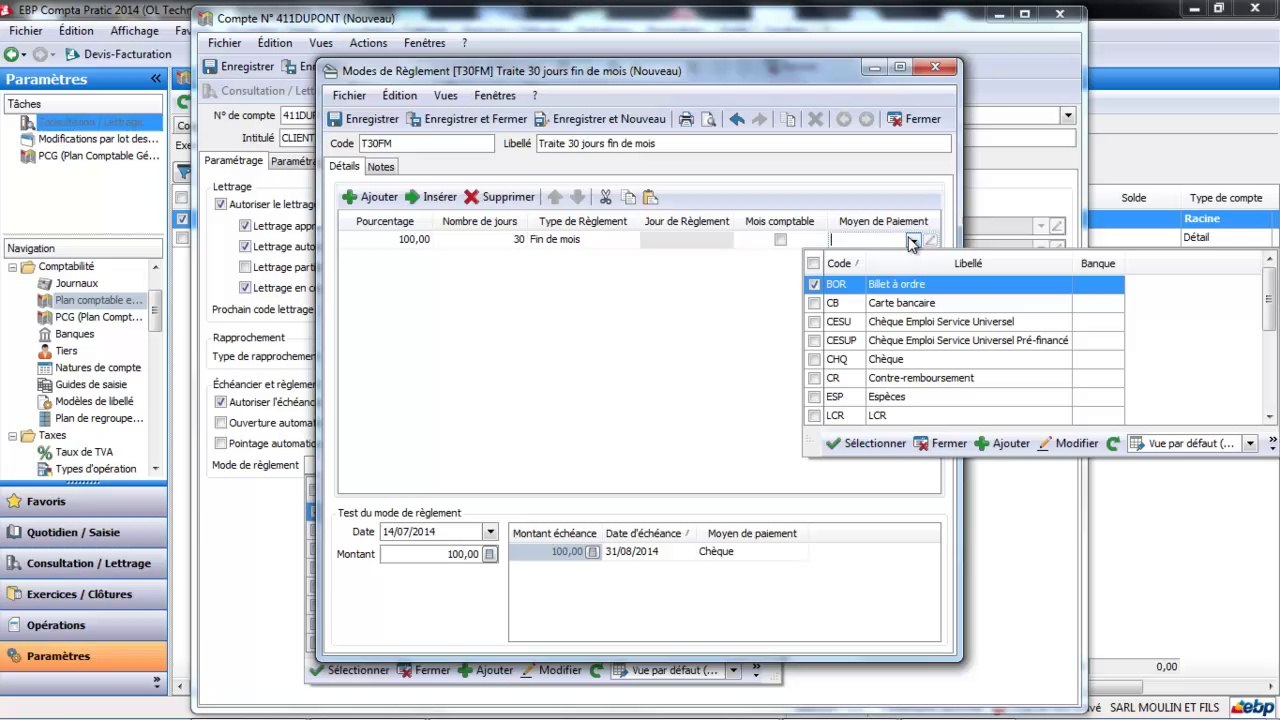
Task: Open the Date dropdown showing 14/07/2014
Action: click(490, 532)
